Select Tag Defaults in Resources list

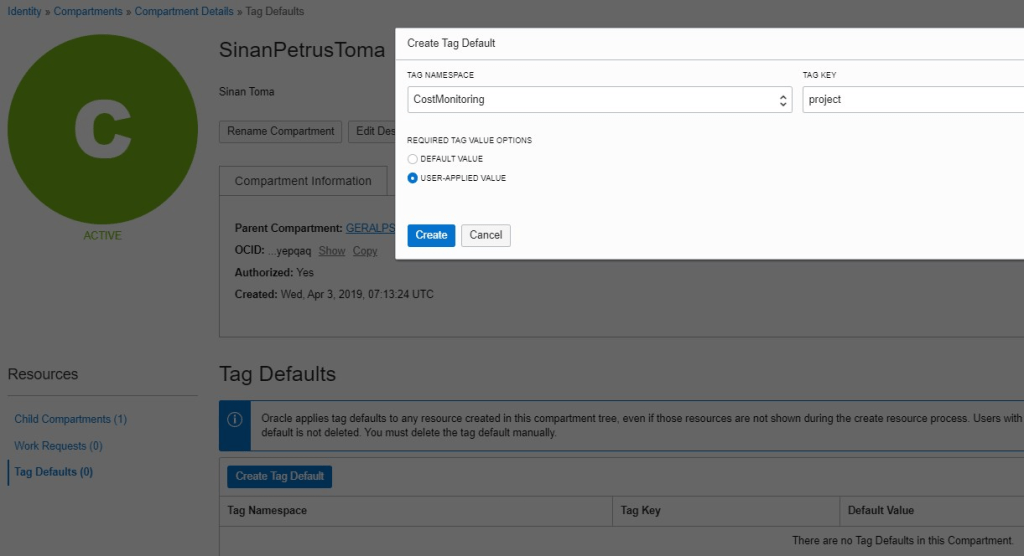pos(53,472)
